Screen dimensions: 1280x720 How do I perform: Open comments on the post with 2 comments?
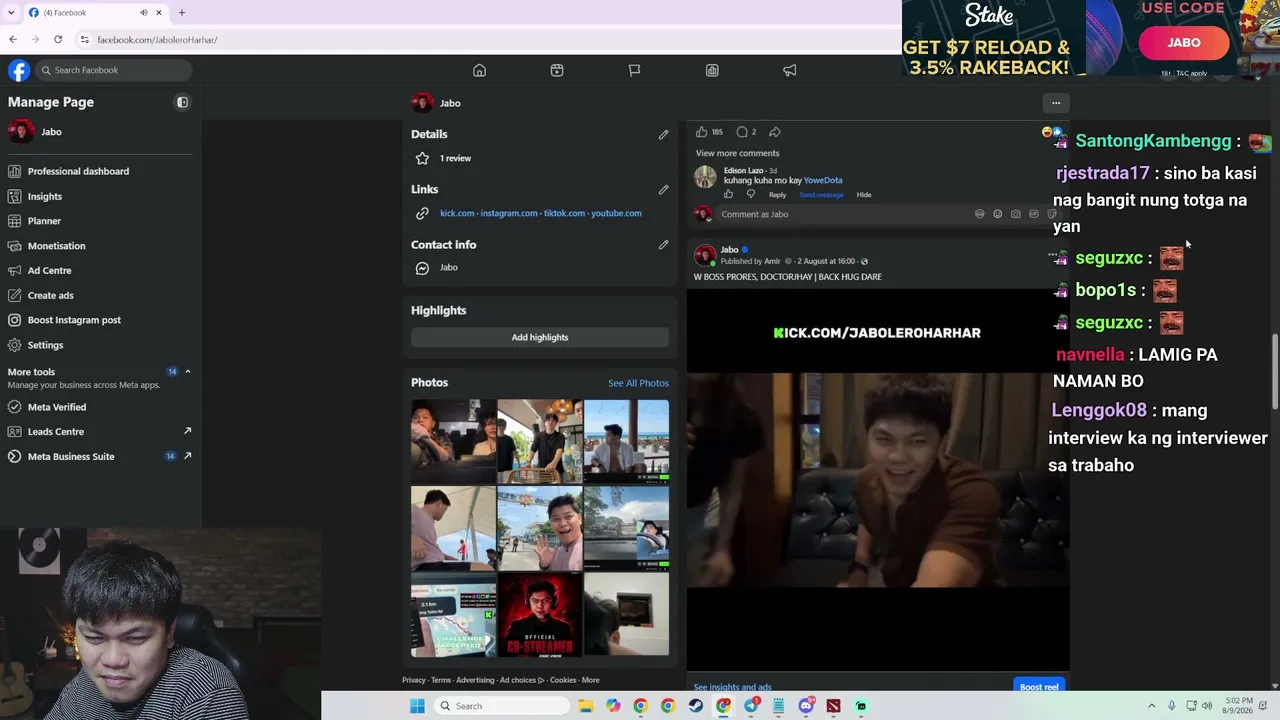click(742, 132)
